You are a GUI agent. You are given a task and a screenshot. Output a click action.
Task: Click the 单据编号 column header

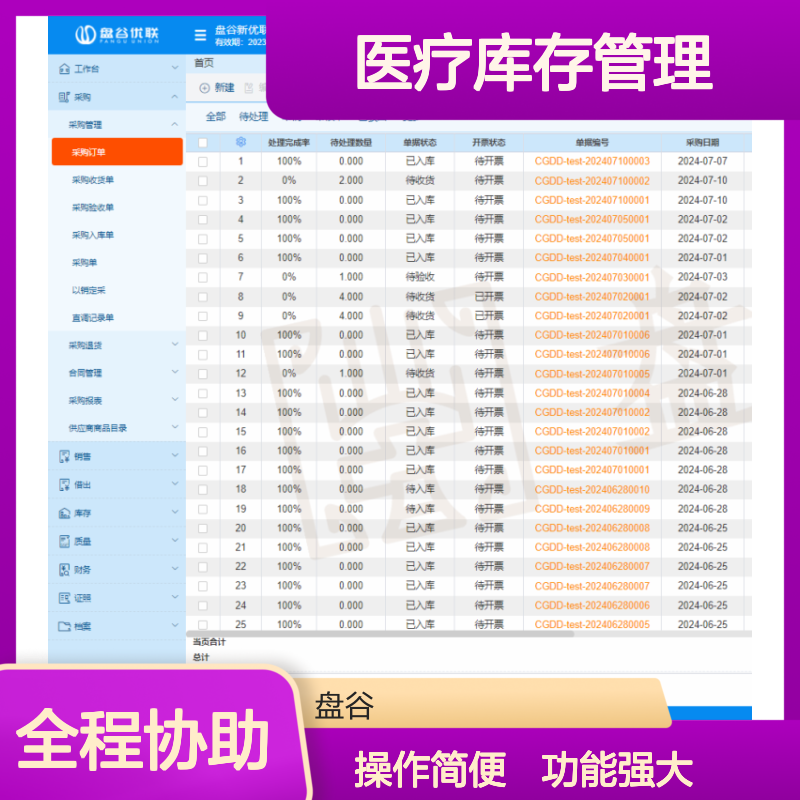pos(592,142)
